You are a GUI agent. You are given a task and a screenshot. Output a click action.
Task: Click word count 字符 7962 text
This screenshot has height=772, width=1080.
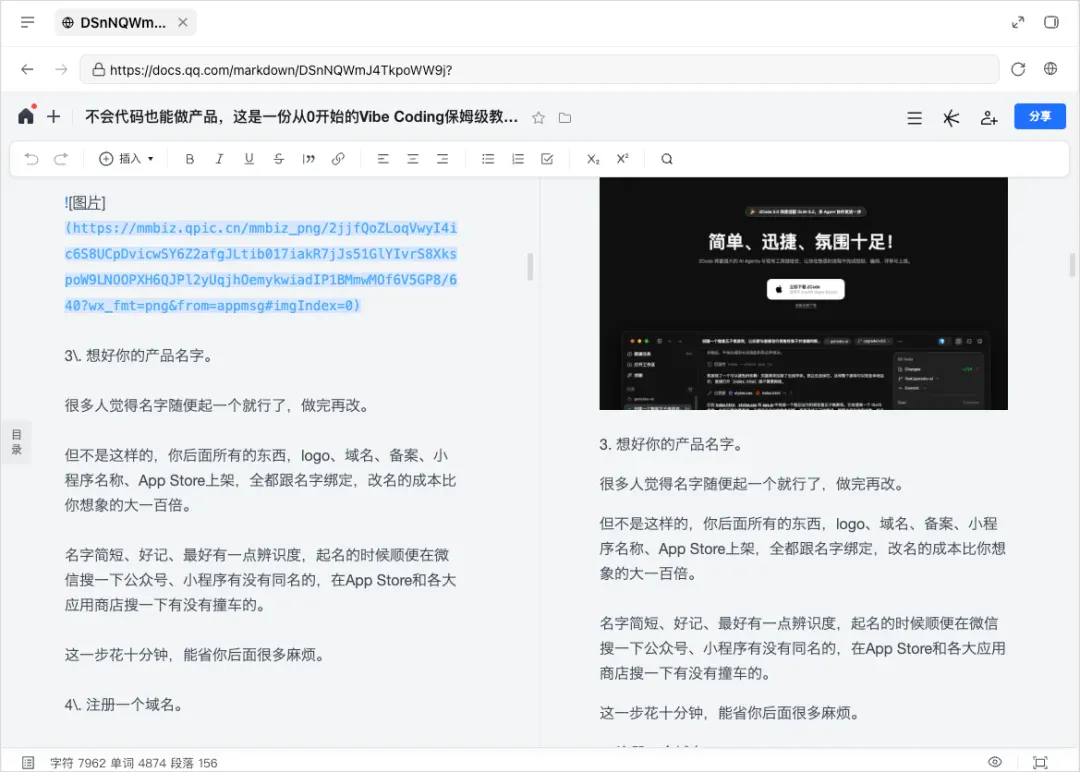pos(78,763)
